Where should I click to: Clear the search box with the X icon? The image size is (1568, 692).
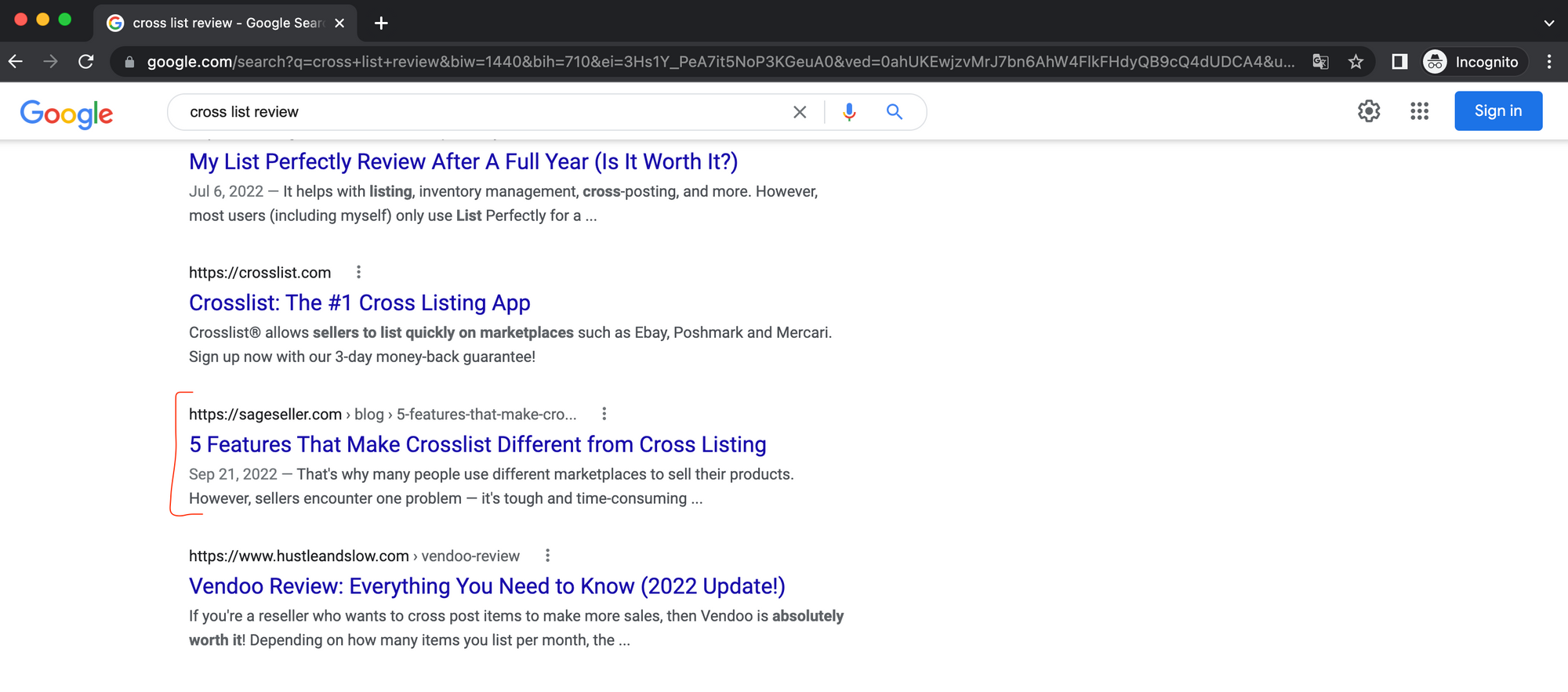coord(800,112)
